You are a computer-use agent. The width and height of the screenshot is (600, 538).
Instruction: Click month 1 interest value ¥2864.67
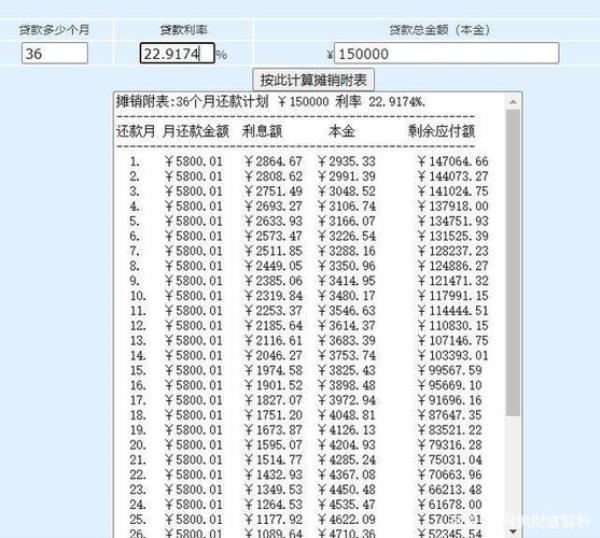(x=273, y=161)
